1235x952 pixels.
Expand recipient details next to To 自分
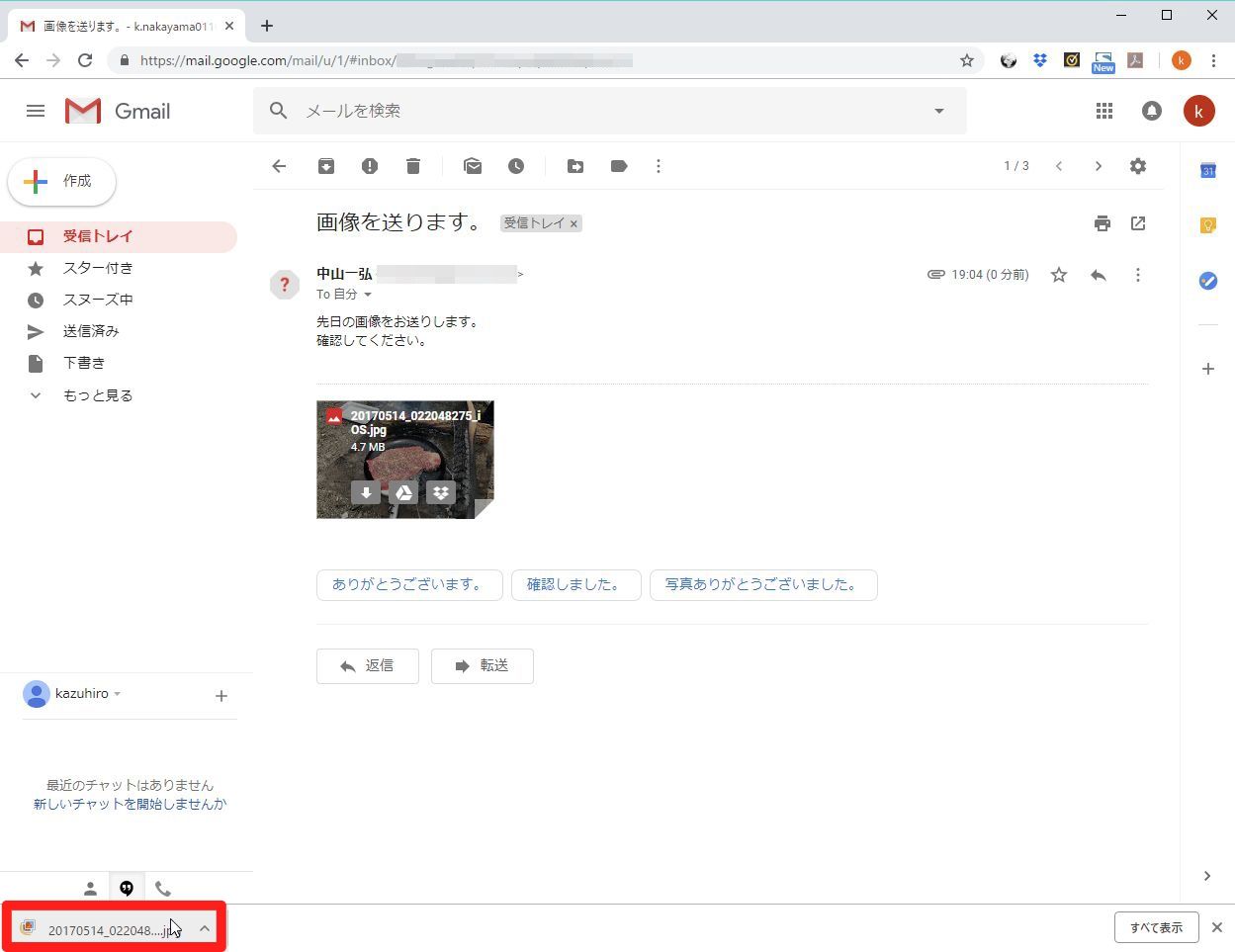point(368,295)
